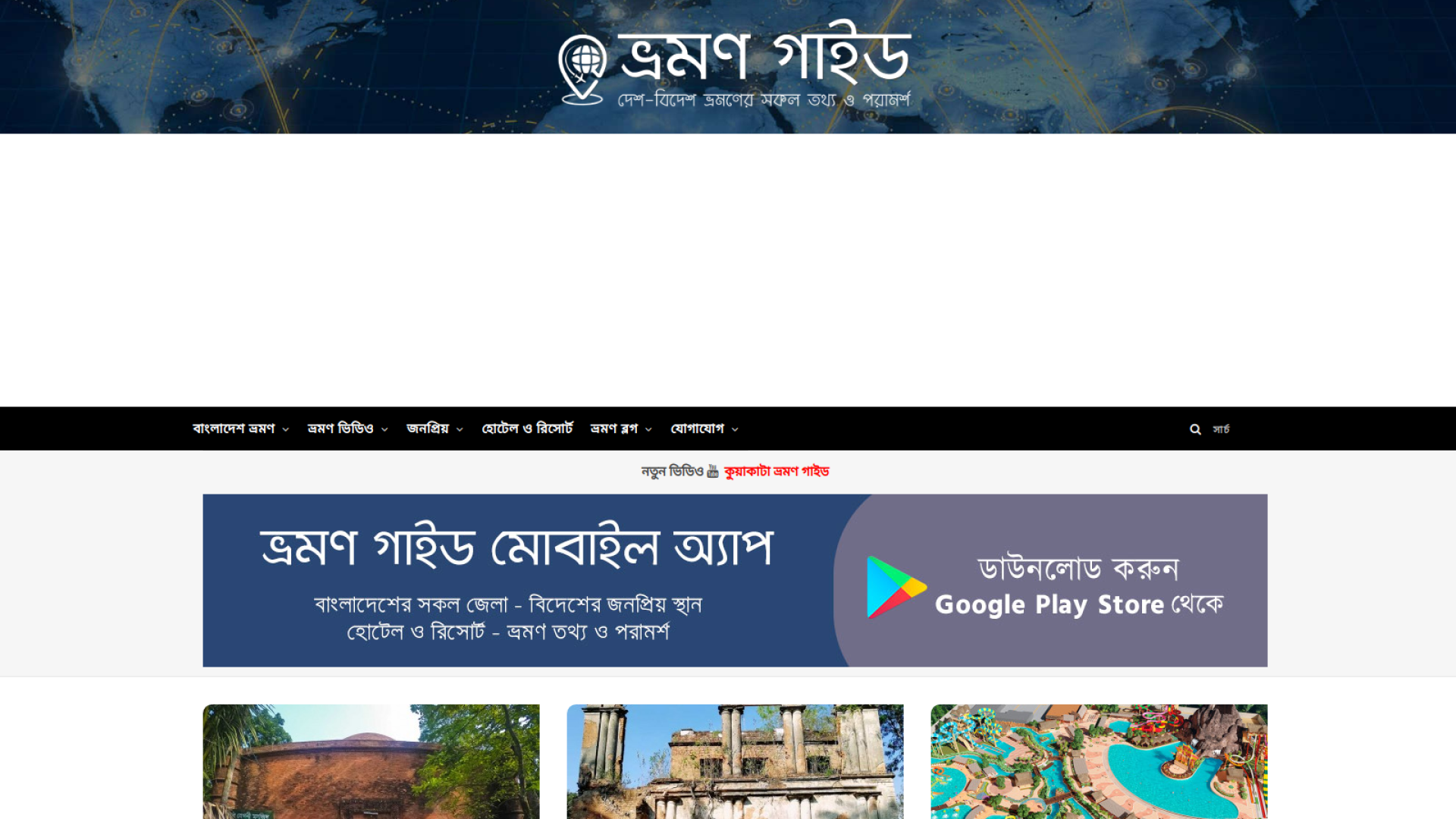The height and width of the screenshot is (819, 1456).
Task: Expand the ভ্রমণ ভিডিও dropdown
Action: coord(384,428)
